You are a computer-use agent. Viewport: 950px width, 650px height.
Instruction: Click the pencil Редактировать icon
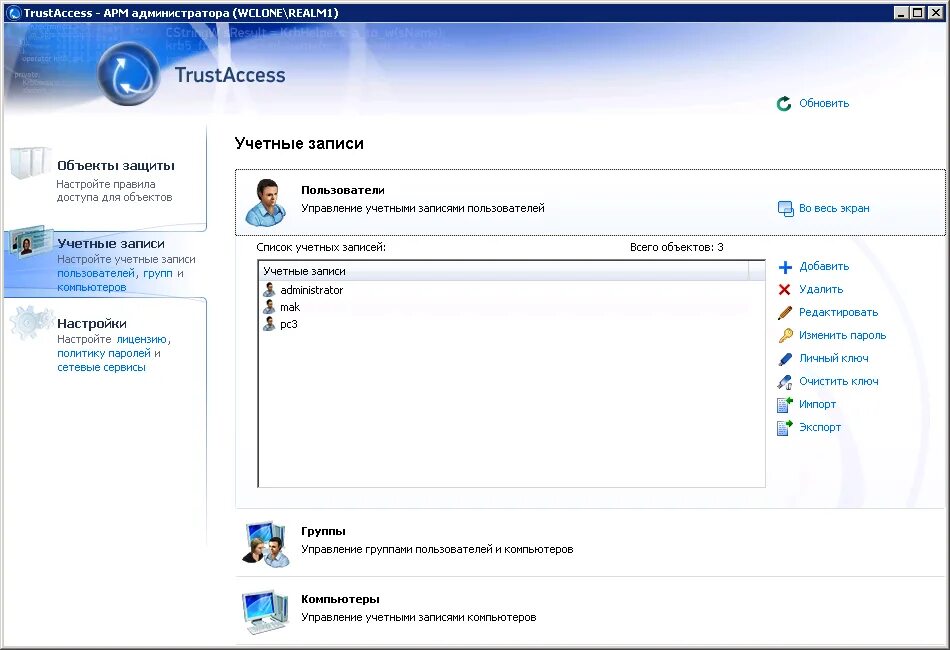pos(785,313)
